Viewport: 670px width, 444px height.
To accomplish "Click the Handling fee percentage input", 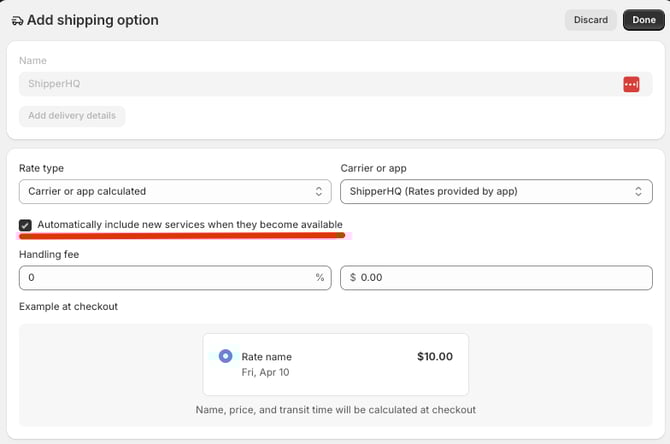I will 165,277.
